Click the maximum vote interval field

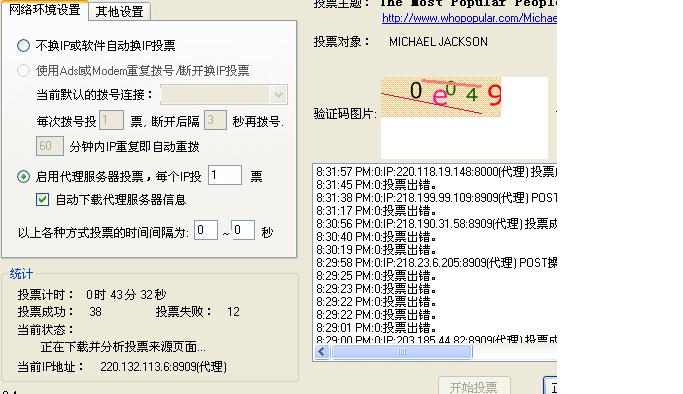[243, 230]
